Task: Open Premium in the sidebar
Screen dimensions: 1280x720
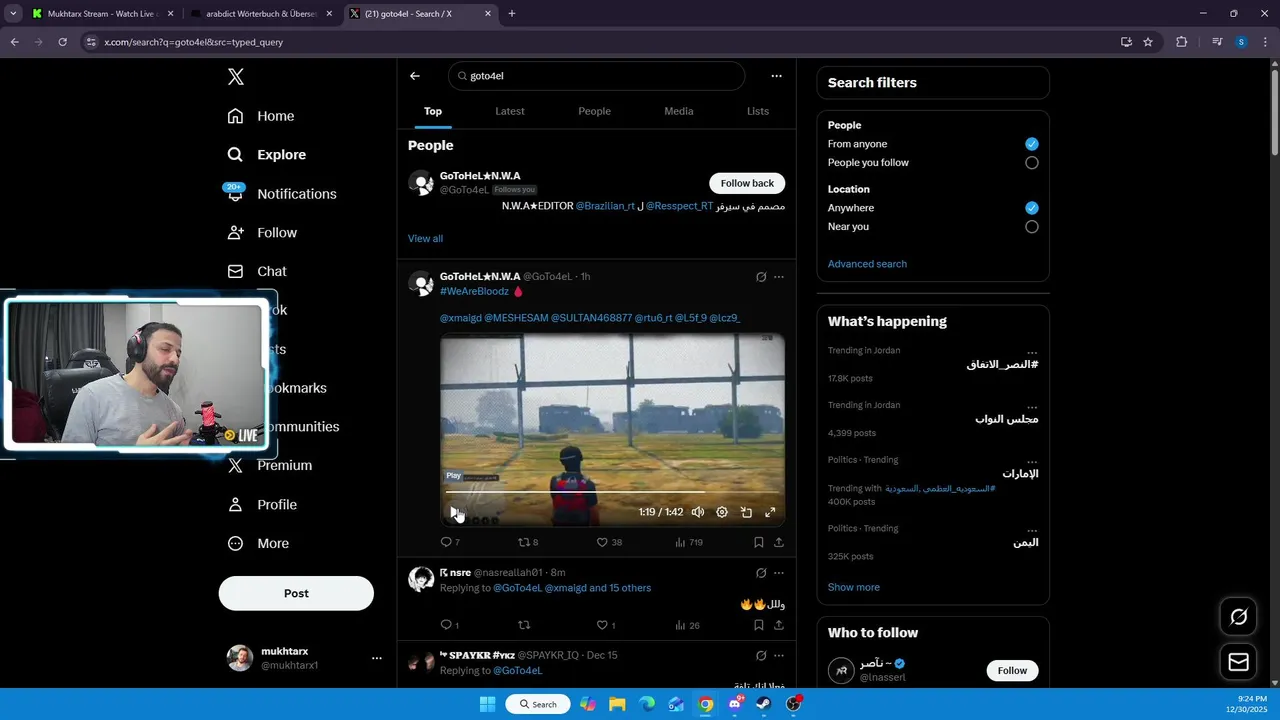Action: [270, 466]
